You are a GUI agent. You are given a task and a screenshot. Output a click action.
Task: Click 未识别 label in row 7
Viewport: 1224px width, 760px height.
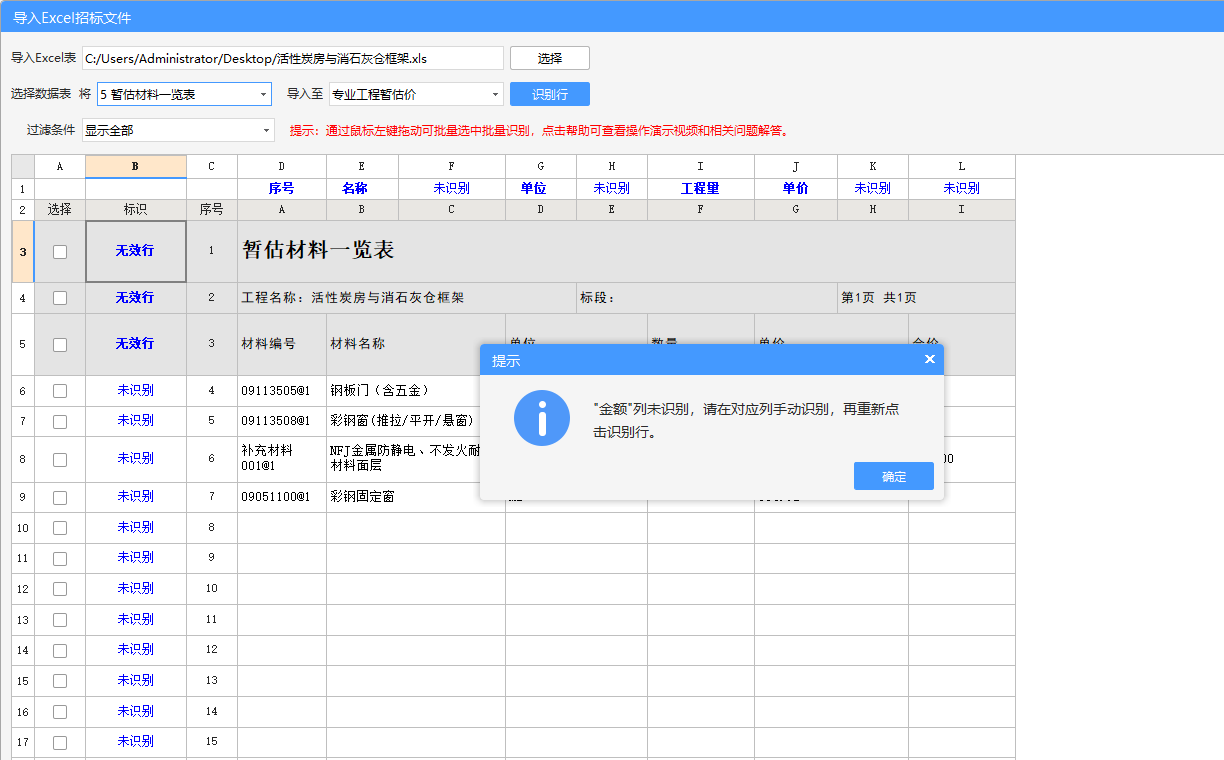(135, 421)
